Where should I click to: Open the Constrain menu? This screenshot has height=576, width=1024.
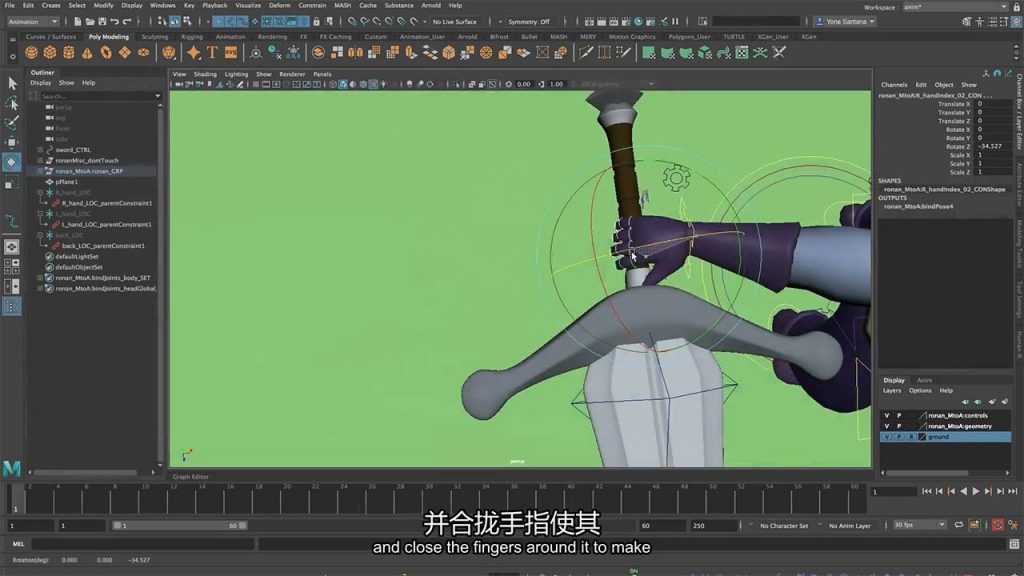coord(312,5)
